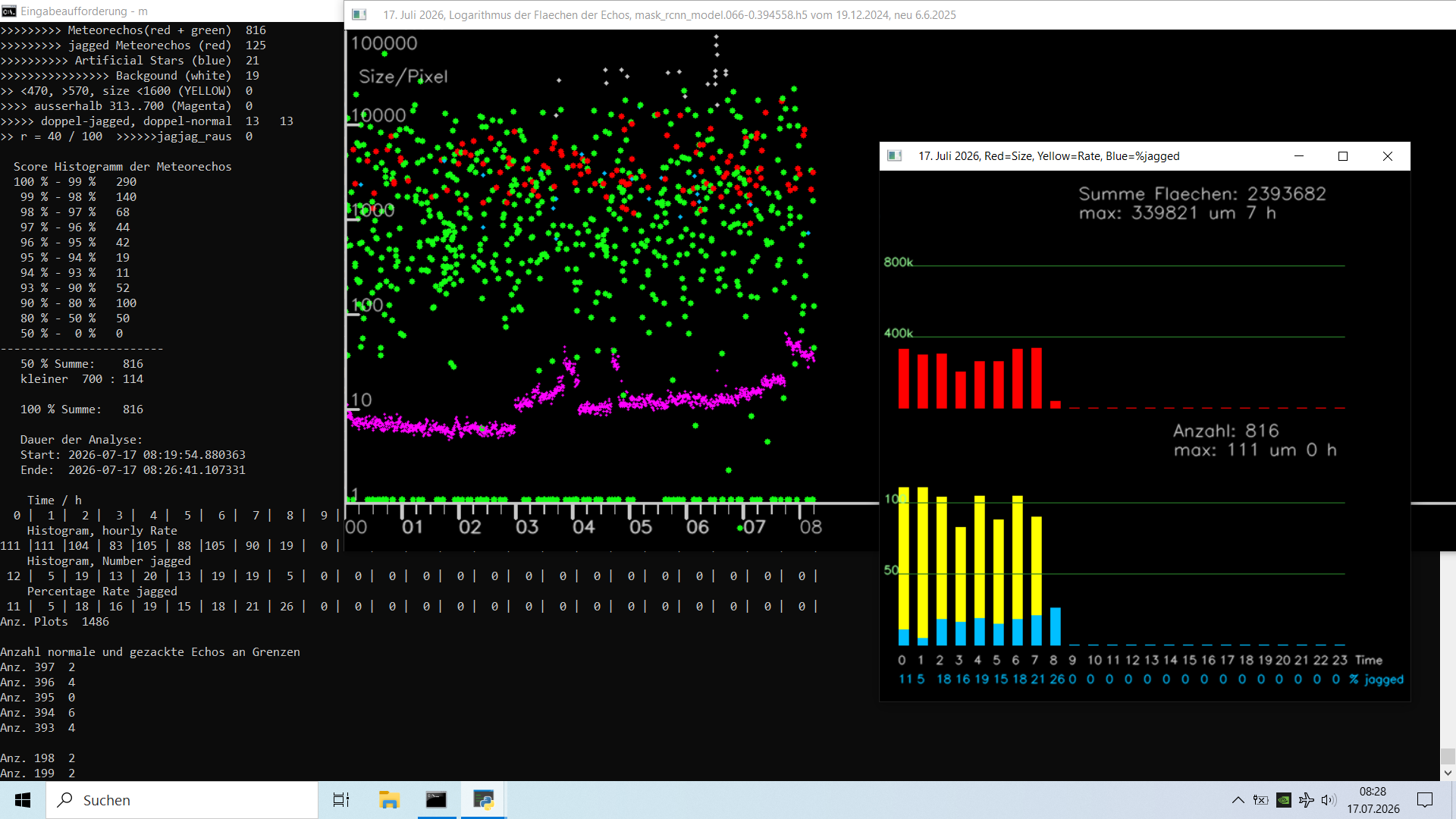This screenshot has height=819, width=1456.
Task: Click the '100000' y-axis label
Action: [384, 43]
